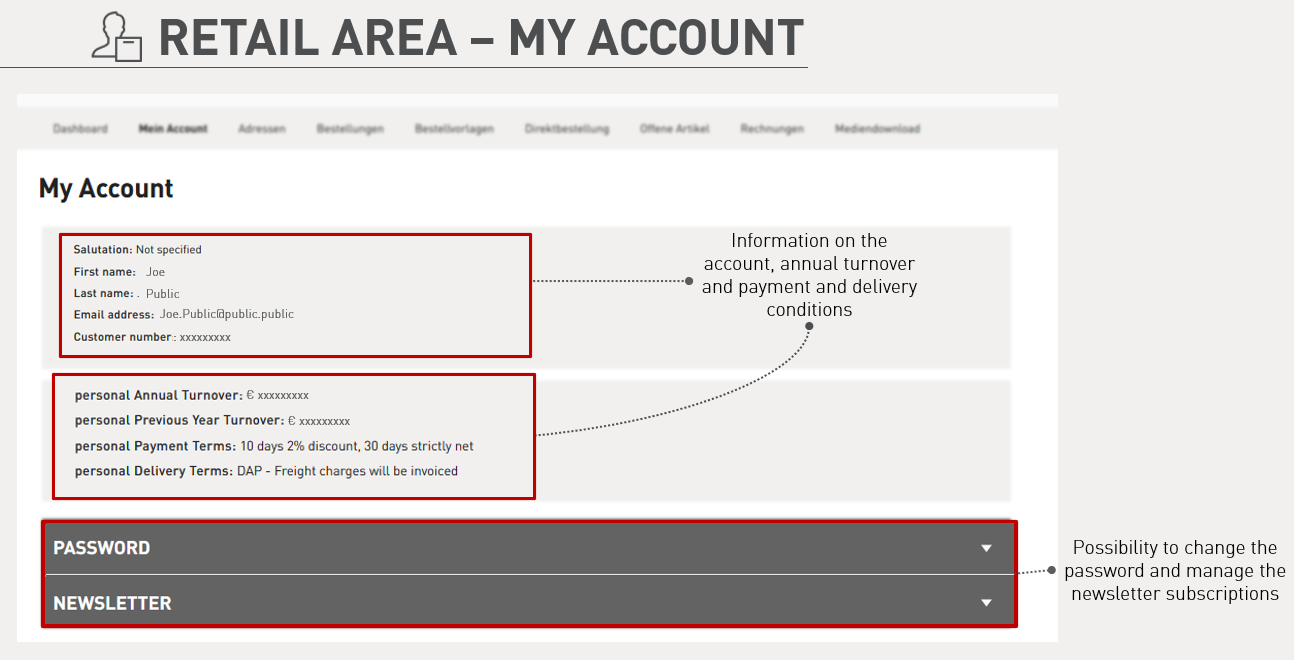The width and height of the screenshot is (1294, 660).
Task: Click the Joe.Public@public.public email address
Action: click(x=227, y=314)
